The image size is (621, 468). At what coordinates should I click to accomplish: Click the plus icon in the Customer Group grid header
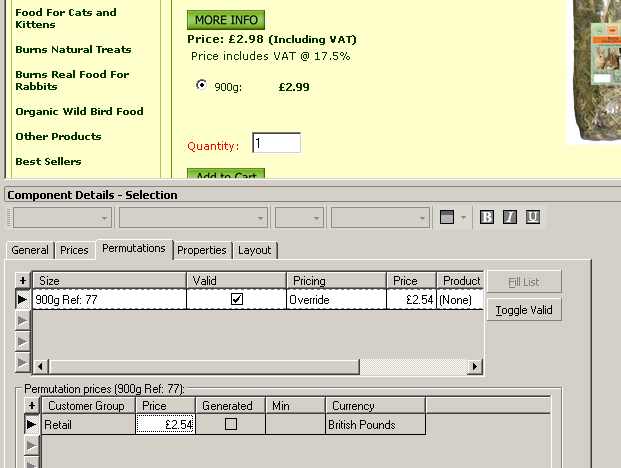pyautogui.click(x=31, y=405)
